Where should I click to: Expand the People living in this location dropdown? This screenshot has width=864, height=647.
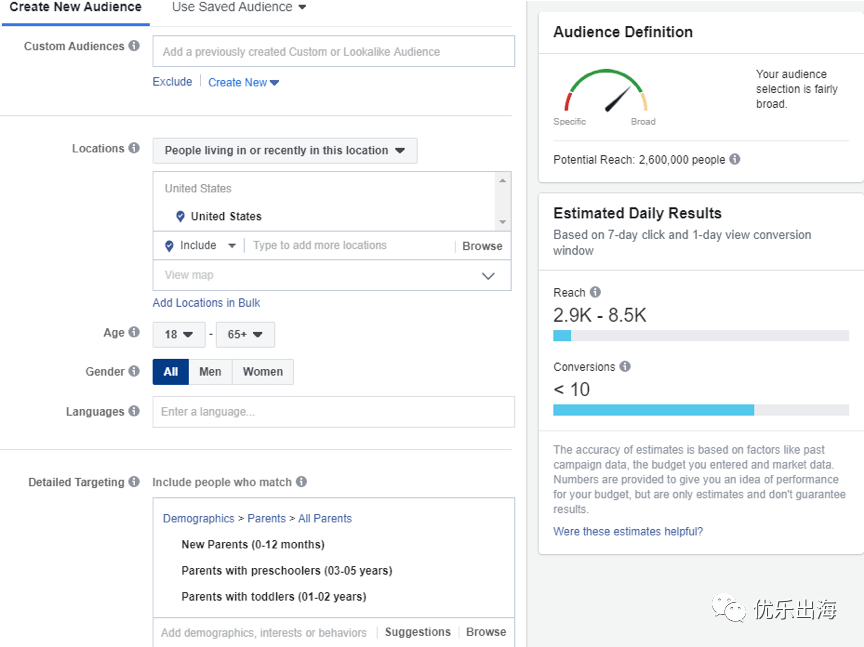coord(285,151)
